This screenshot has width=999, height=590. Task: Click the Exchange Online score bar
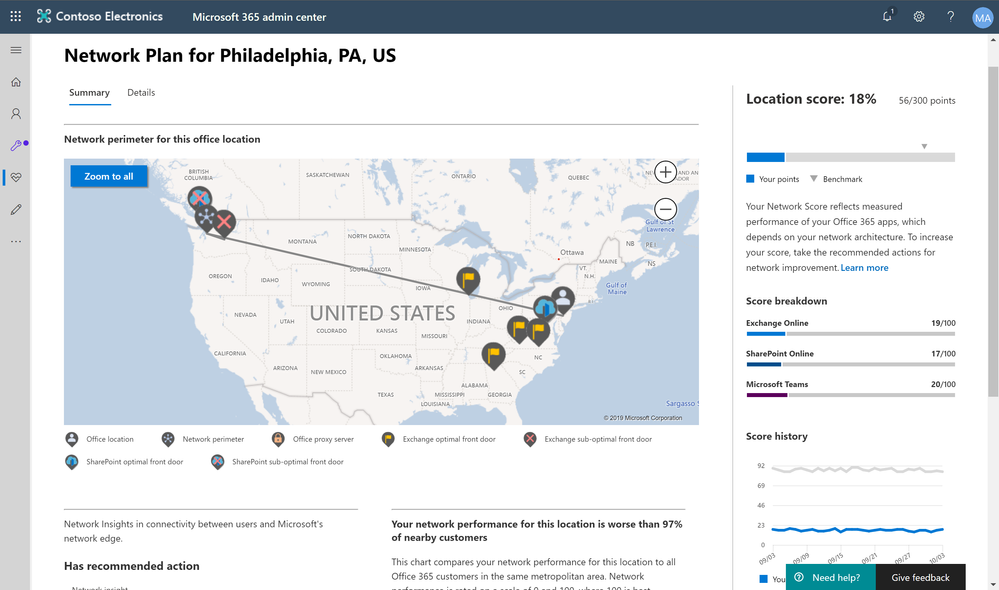tap(851, 334)
